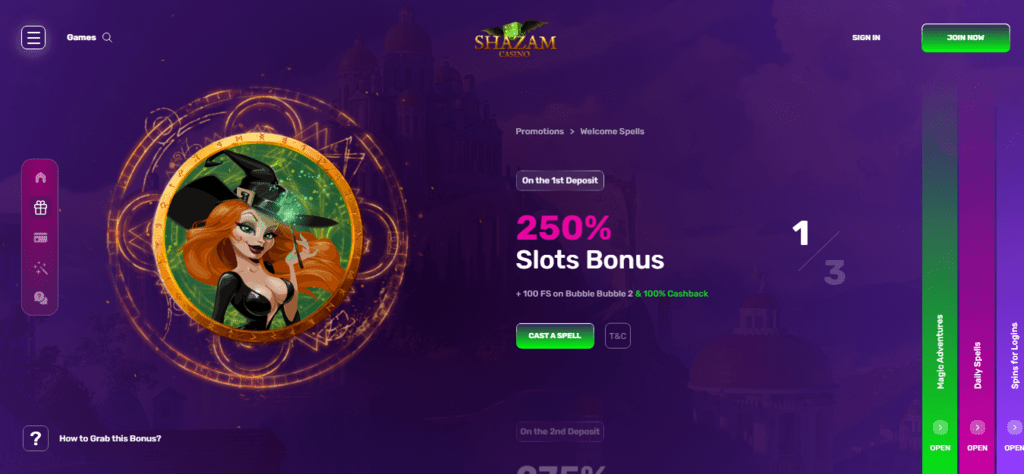This screenshot has width=1024, height=474.
Task: Click the Shazam Casino logo
Action: click(515, 40)
